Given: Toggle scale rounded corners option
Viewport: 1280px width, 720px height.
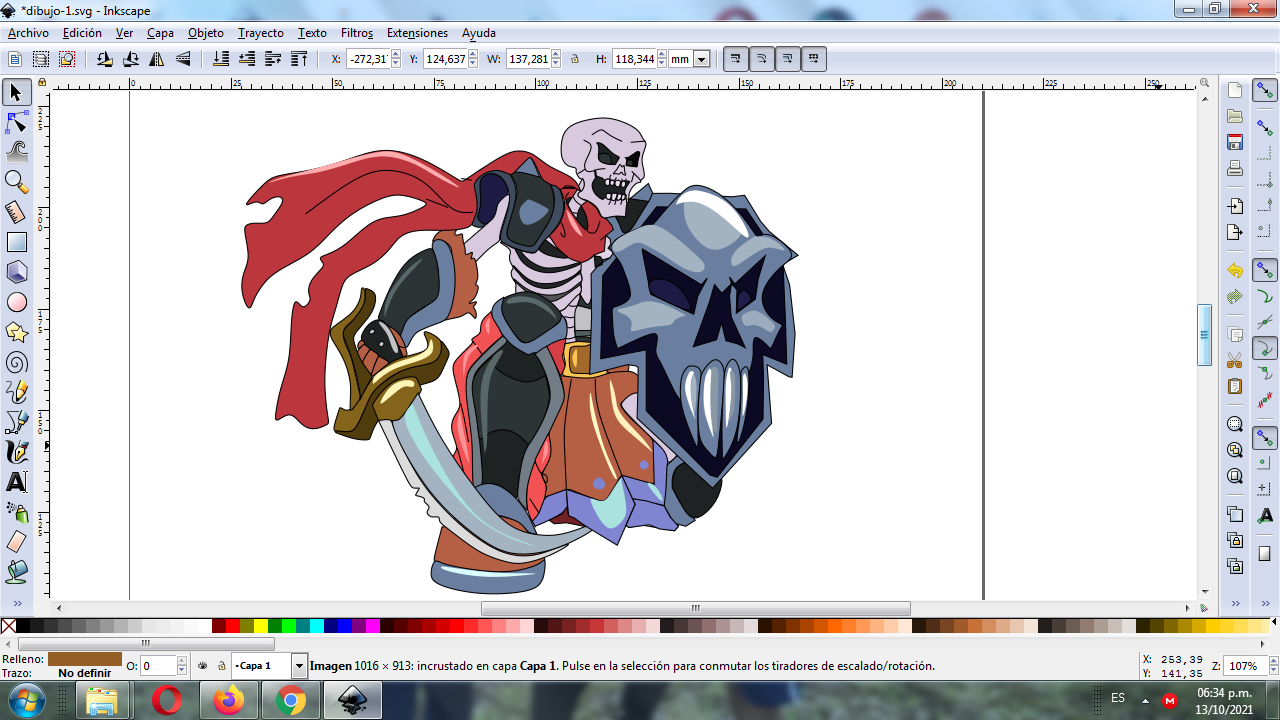Looking at the screenshot, I should pos(762,59).
